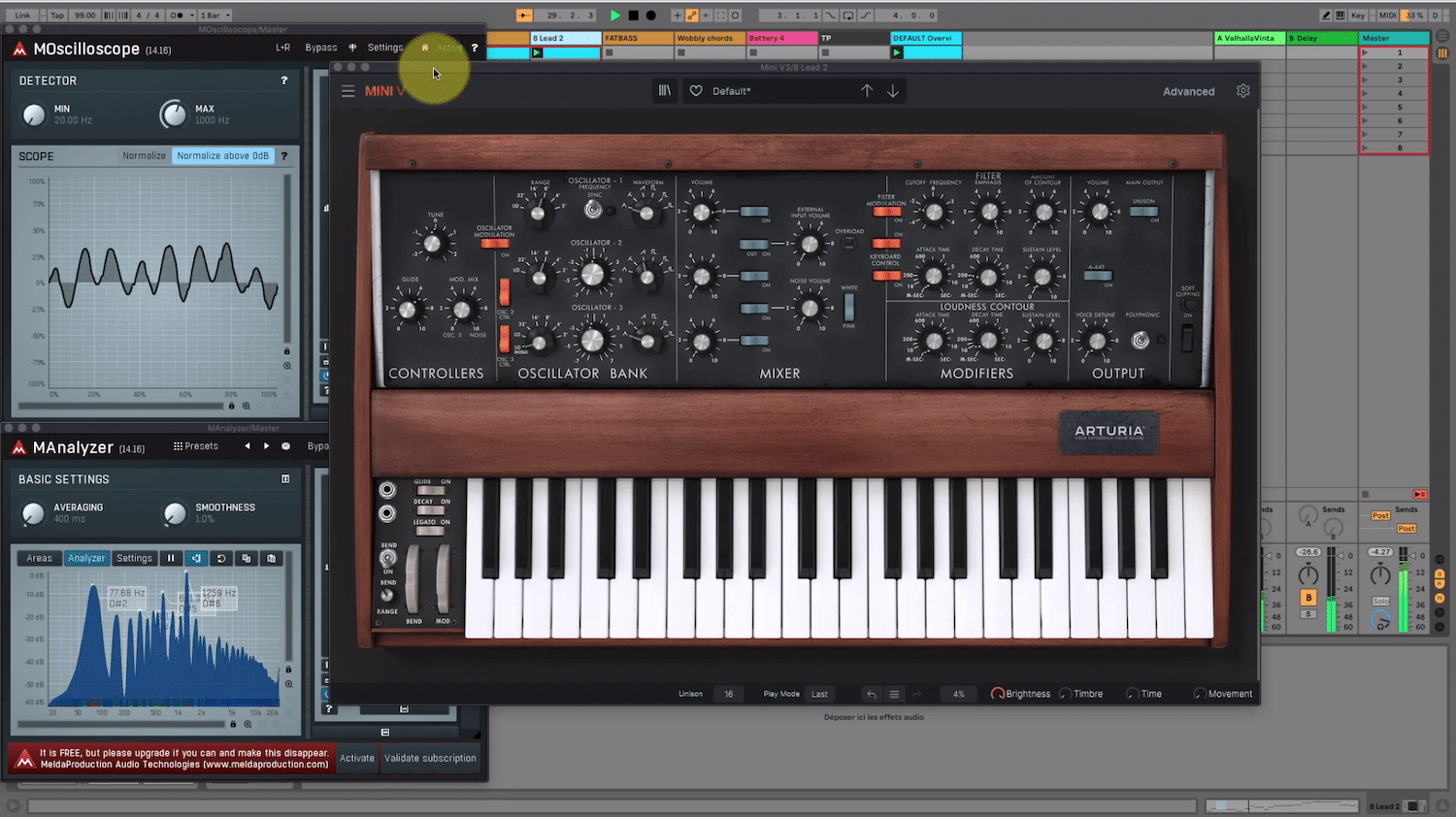Image resolution: width=1456 pixels, height=817 pixels.
Task: Start Ableton playback with play button
Action: pos(615,16)
